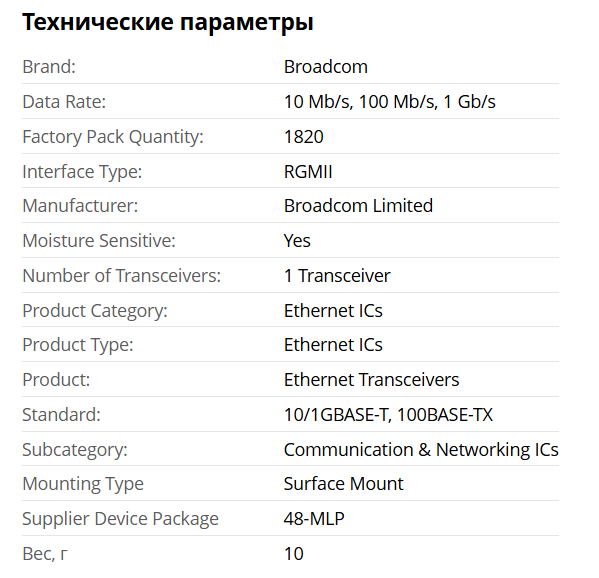599x578 pixels.
Task: Select the Broadcom brand value
Action: [325, 67]
